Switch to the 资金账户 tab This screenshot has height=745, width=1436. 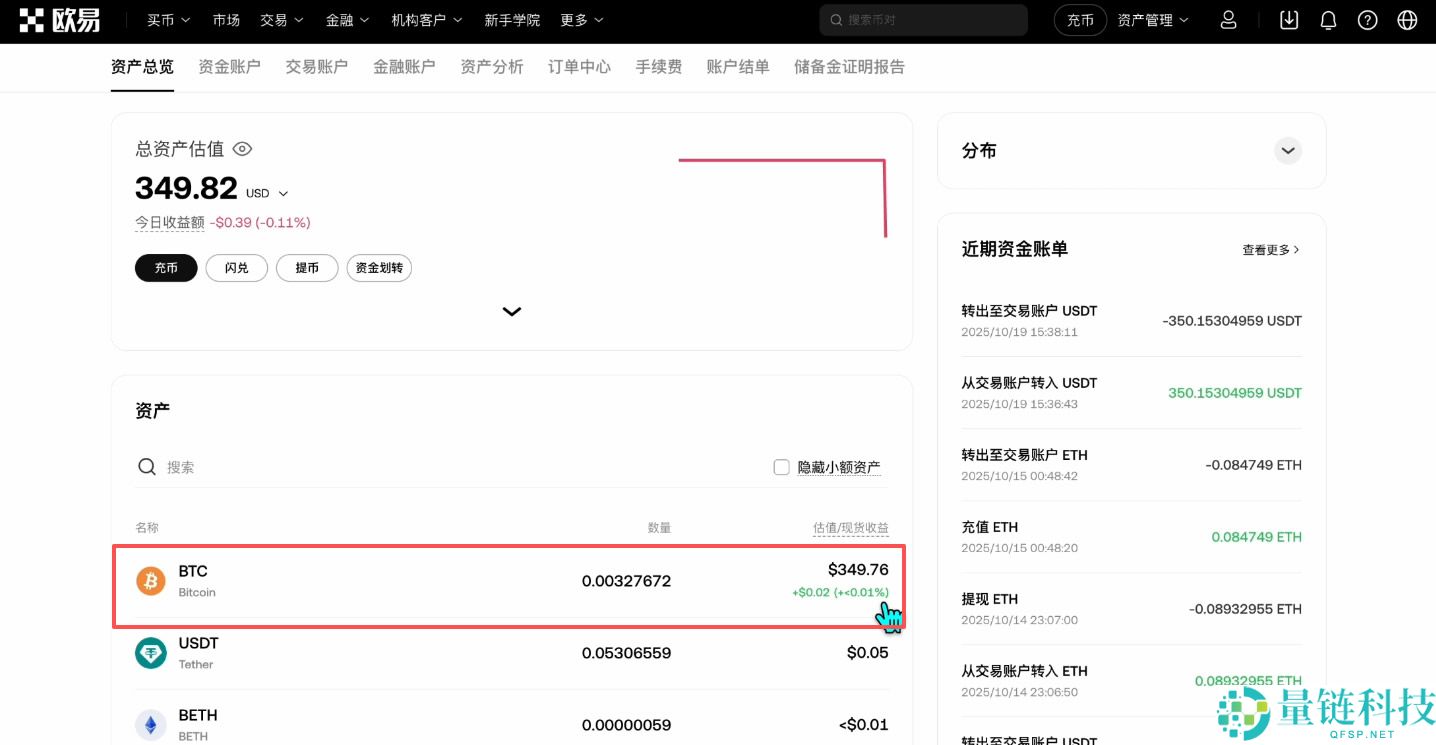click(x=228, y=67)
